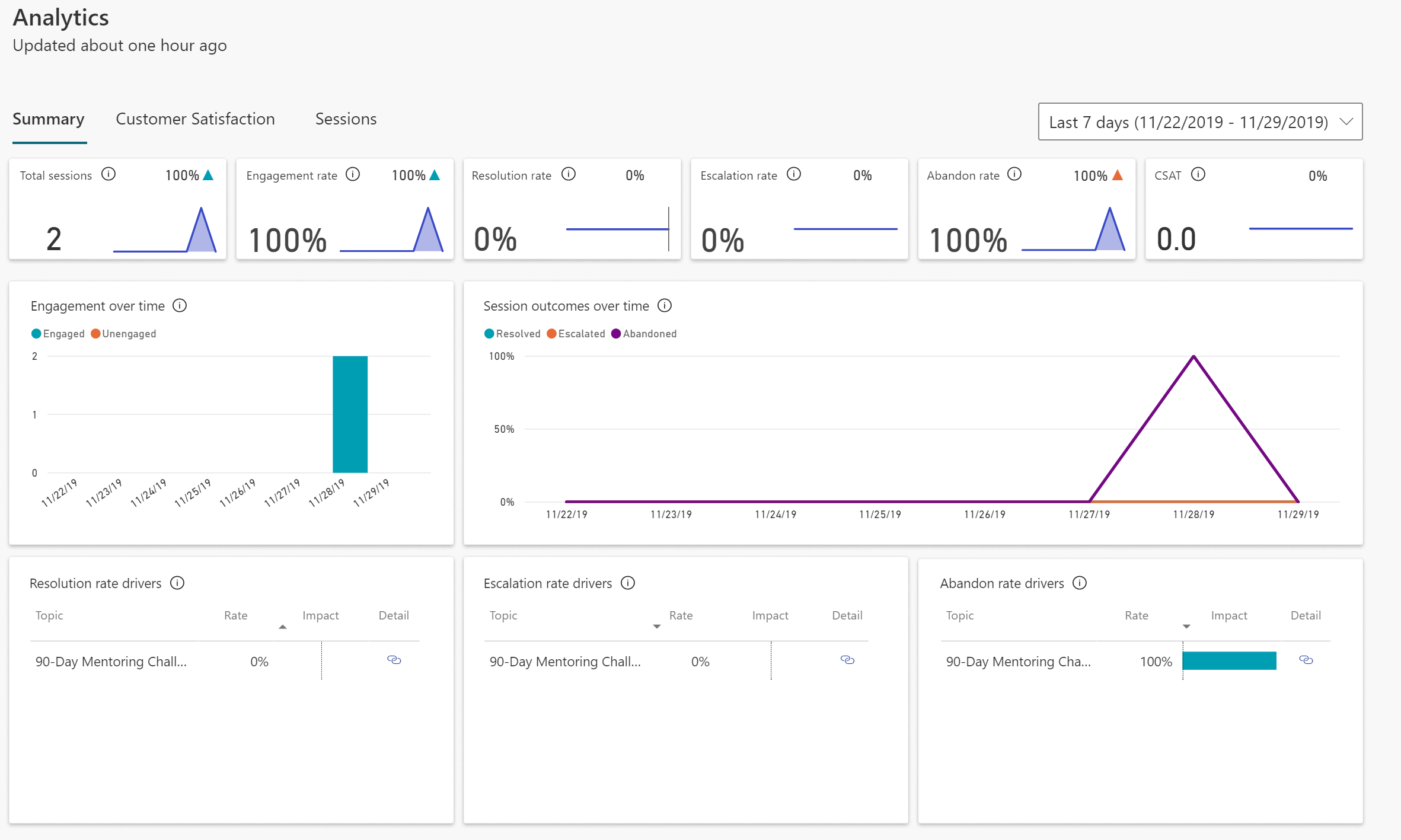The height and width of the screenshot is (840, 1401).
Task: Open the detail link in Escalation rate drivers
Action: (847, 660)
